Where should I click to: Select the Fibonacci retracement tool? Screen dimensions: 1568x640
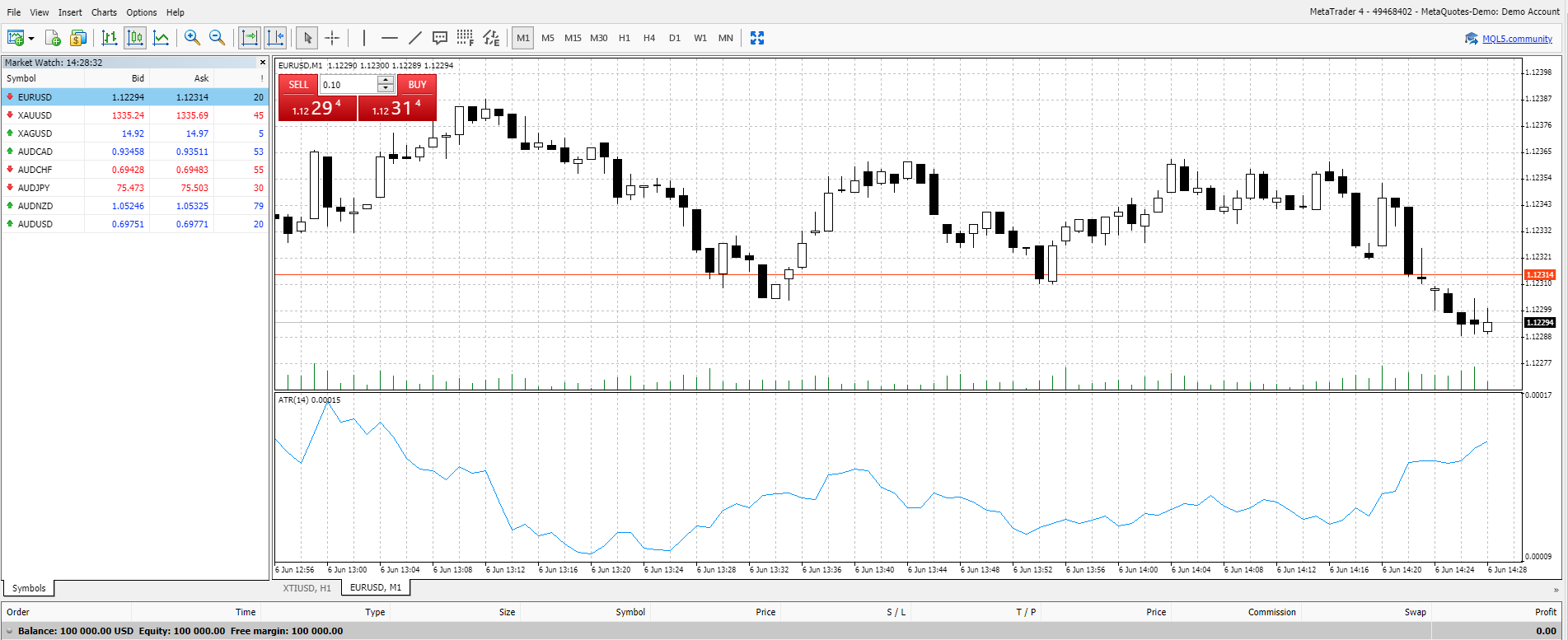pyautogui.click(x=466, y=38)
